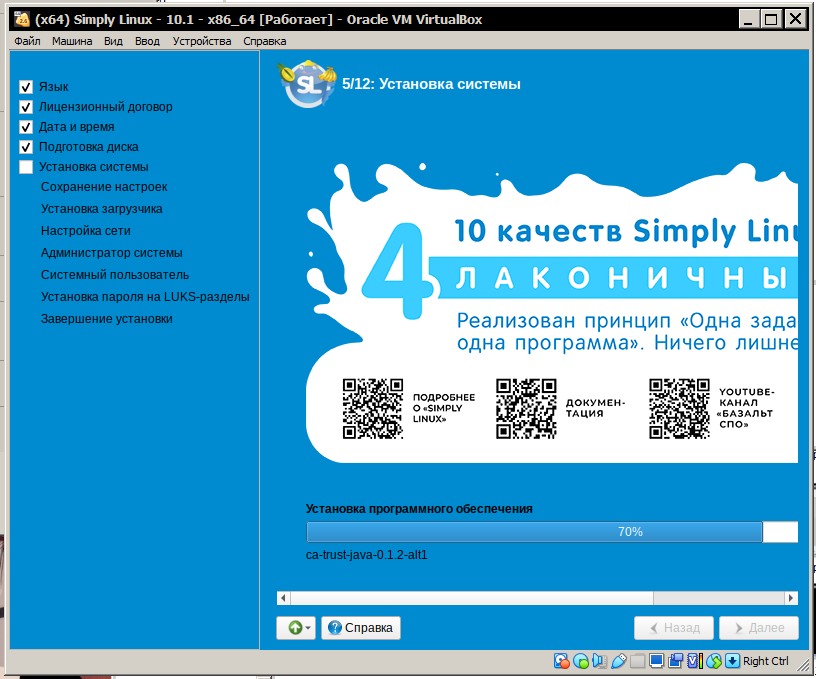Select Сохранение настроек step
816x679 pixels.
(104, 187)
